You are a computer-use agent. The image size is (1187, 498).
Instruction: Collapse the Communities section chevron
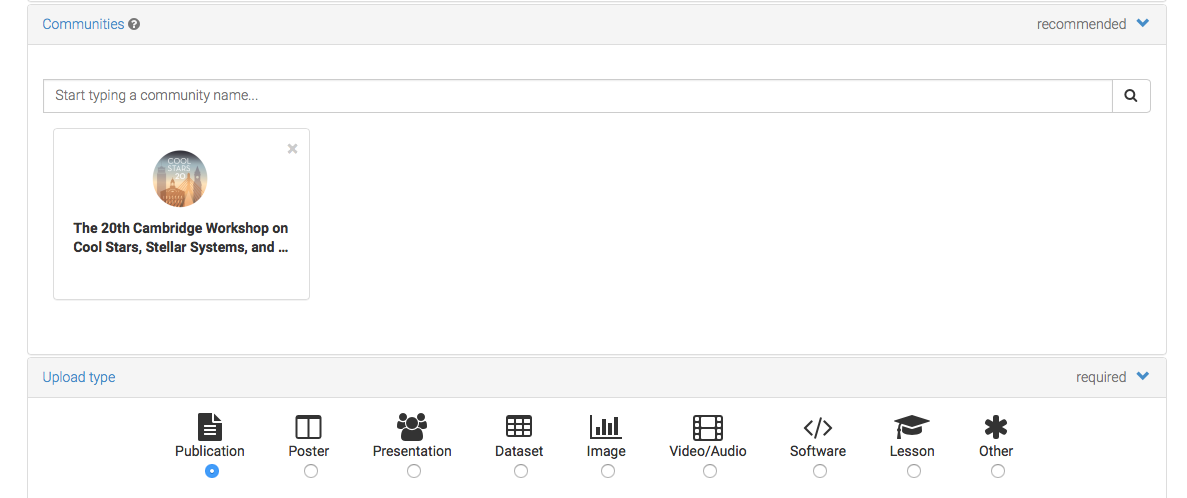pos(1143,23)
